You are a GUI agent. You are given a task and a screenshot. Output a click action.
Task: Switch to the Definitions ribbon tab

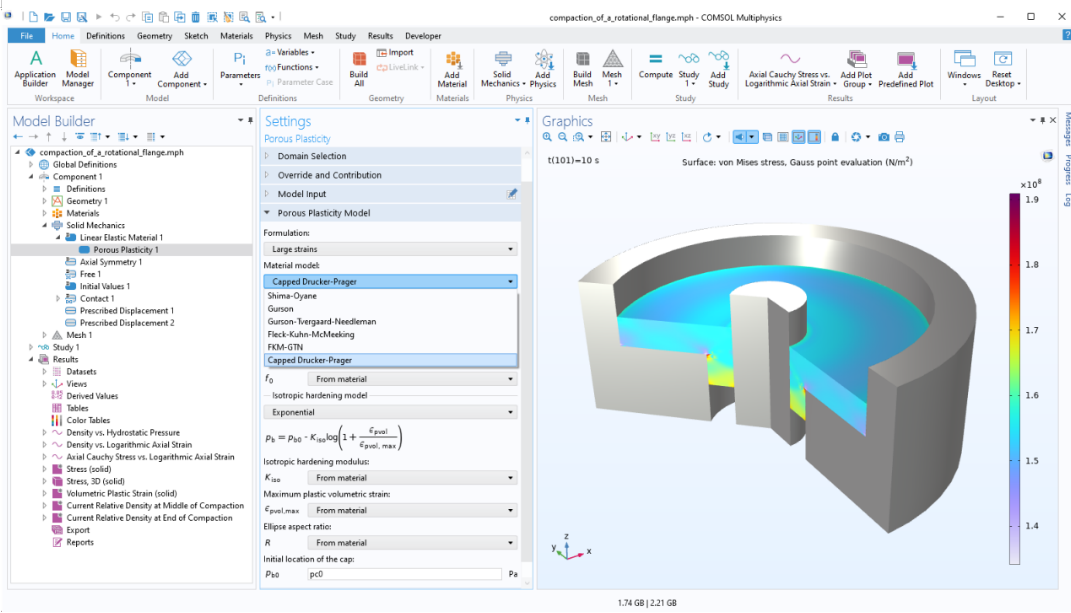point(105,36)
